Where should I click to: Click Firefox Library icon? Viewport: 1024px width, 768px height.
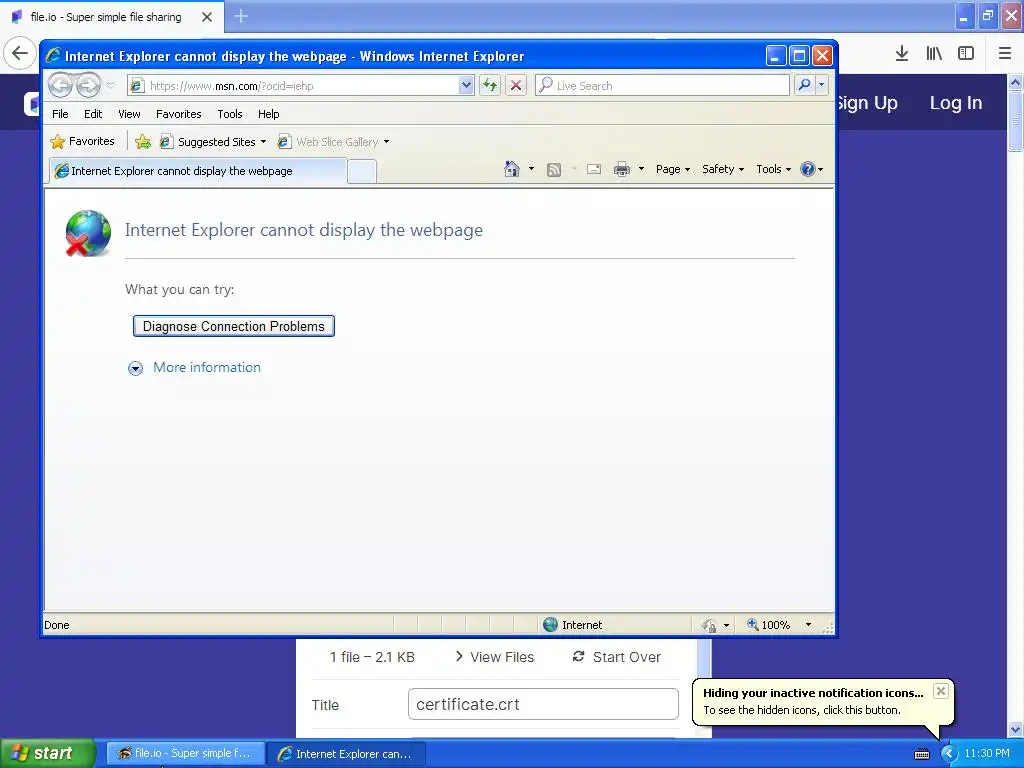(934, 53)
